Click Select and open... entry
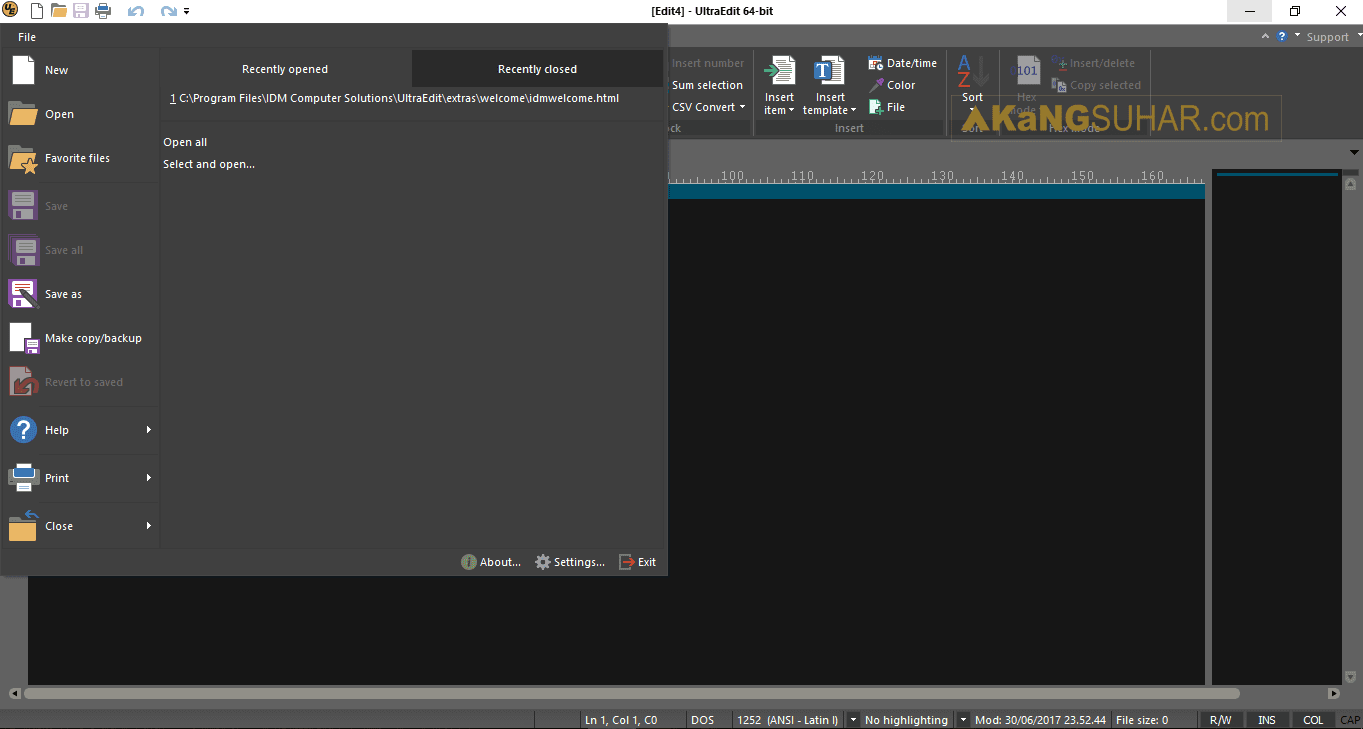Image resolution: width=1363 pixels, height=729 pixels. coord(209,164)
